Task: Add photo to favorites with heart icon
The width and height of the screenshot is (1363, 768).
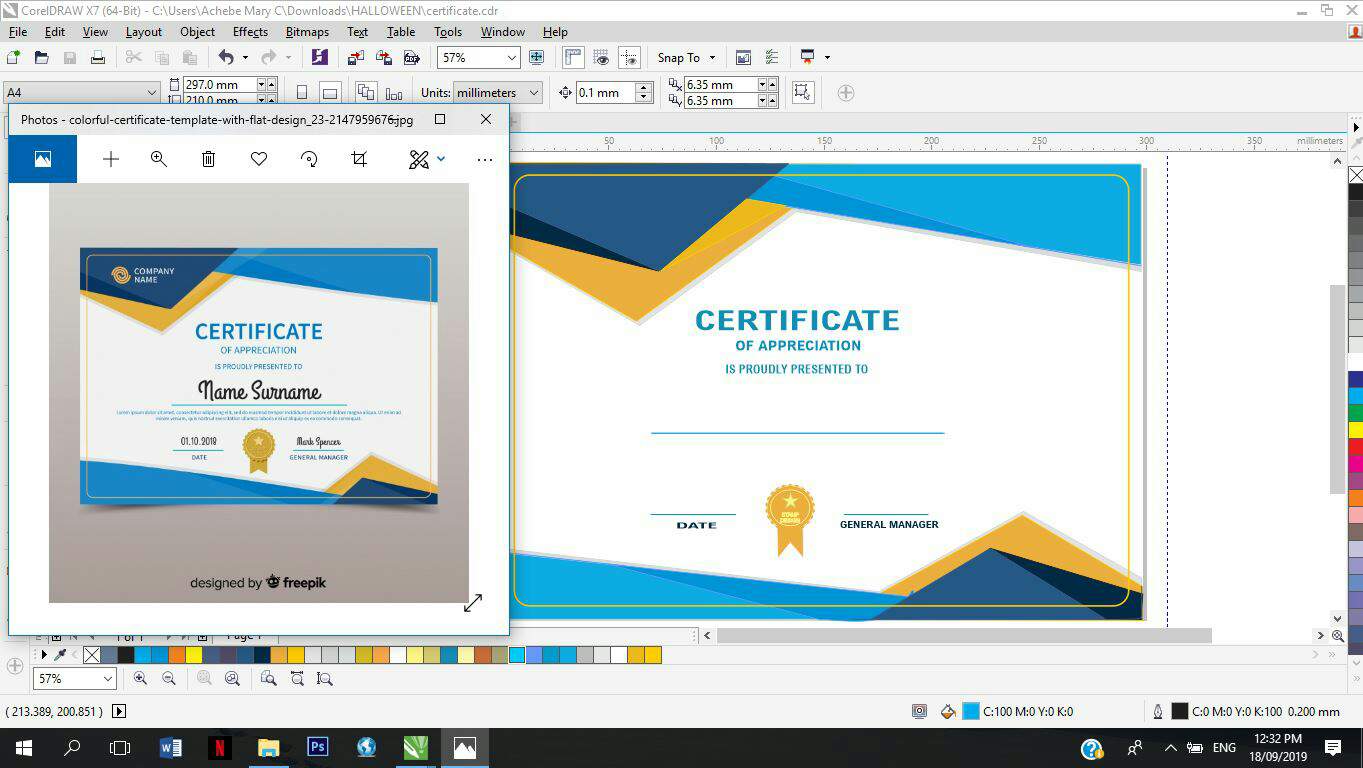Action: click(259, 159)
